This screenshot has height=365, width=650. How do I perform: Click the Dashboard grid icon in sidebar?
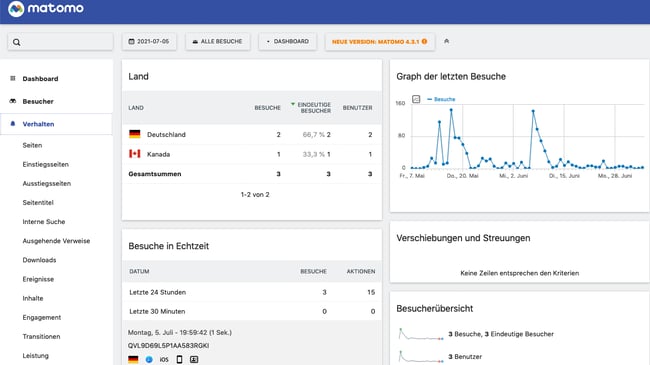click(x=13, y=78)
